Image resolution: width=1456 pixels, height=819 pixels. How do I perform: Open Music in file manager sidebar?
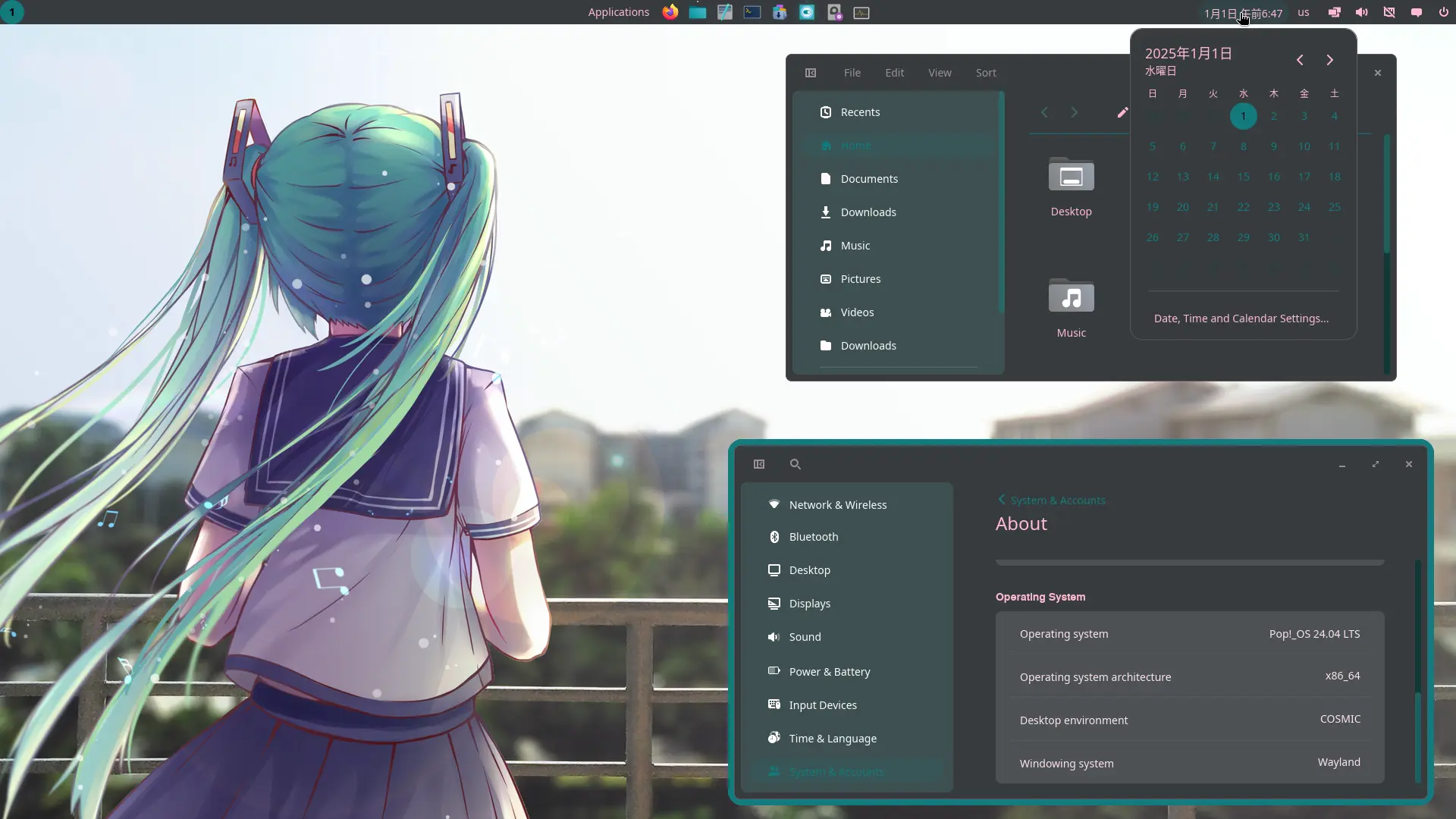point(899,246)
